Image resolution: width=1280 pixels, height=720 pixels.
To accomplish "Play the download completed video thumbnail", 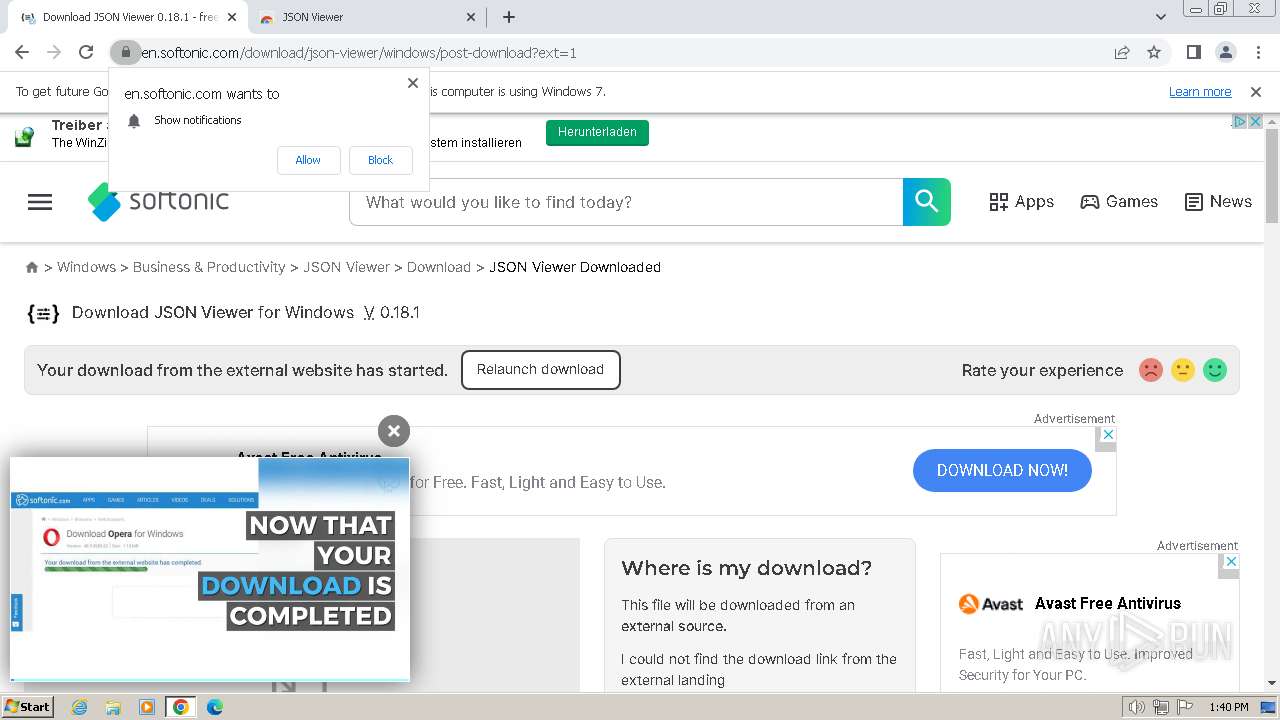I will click(x=210, y=570).
